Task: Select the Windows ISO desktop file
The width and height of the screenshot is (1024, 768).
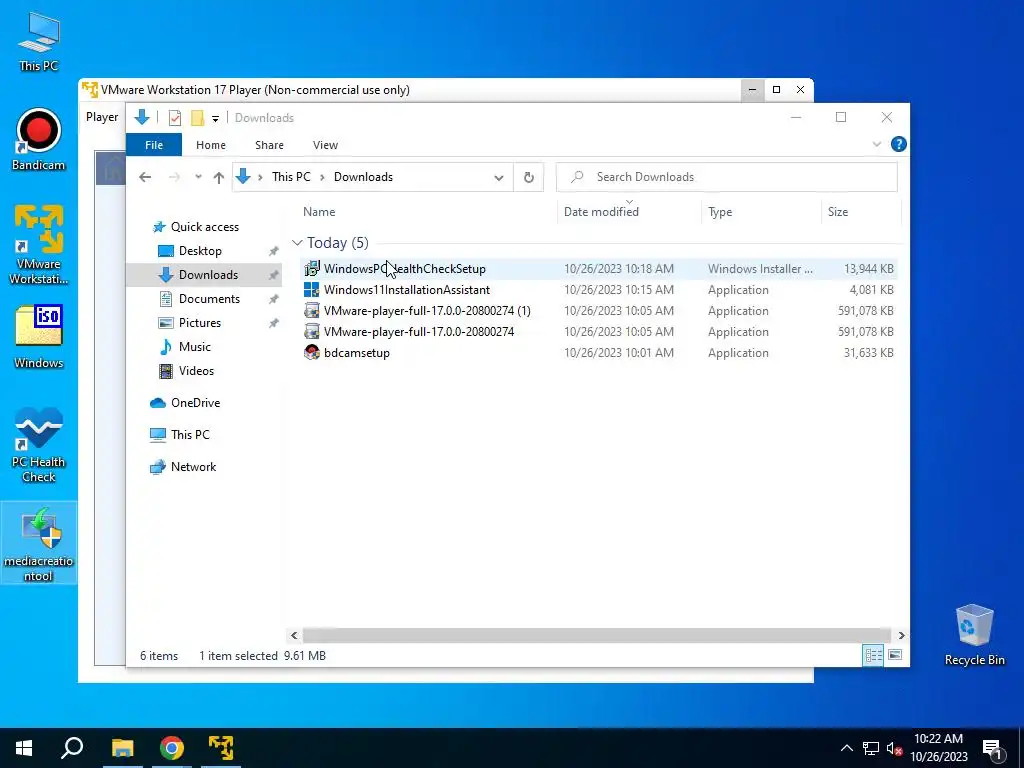Action: tap(39, 337)
